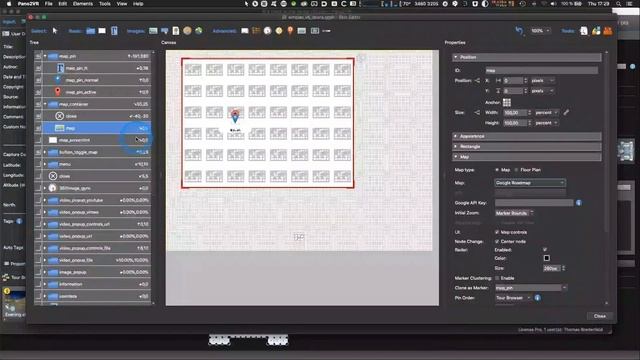Open the File menu
Image resolution: width=640 pixels, height=360 pixels.
point(49,4)
